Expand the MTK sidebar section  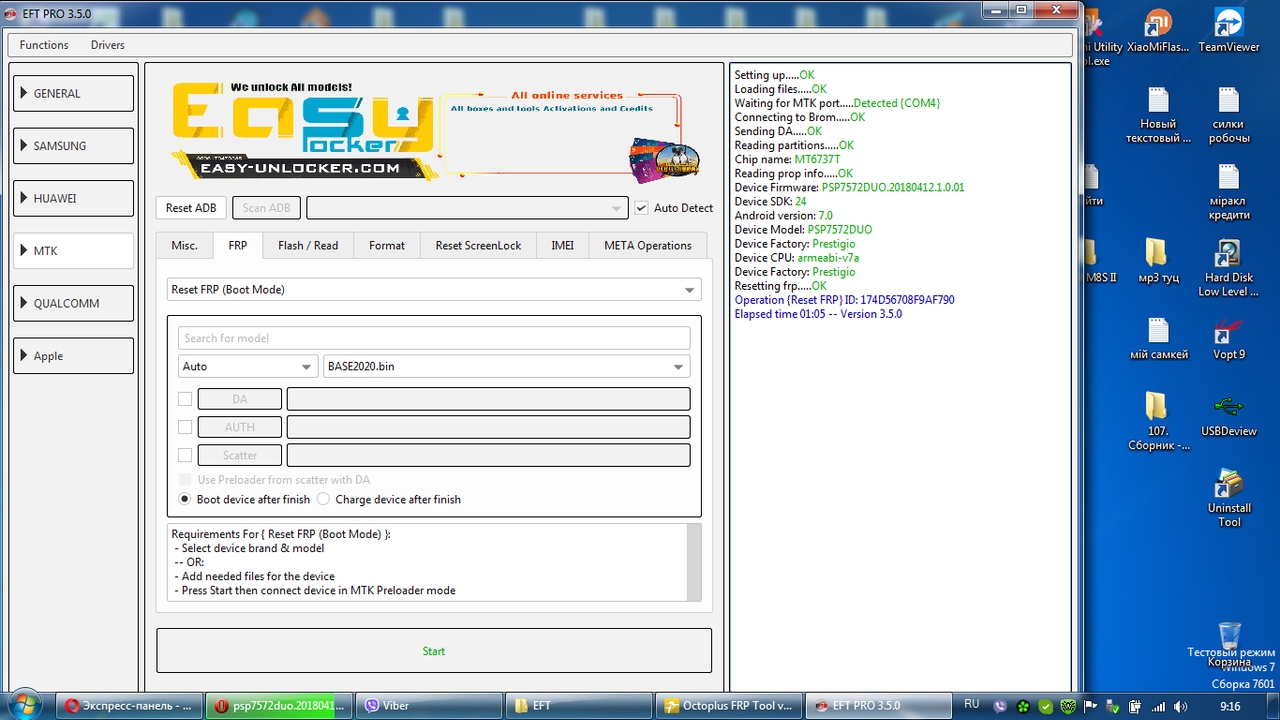coord(72,251)
